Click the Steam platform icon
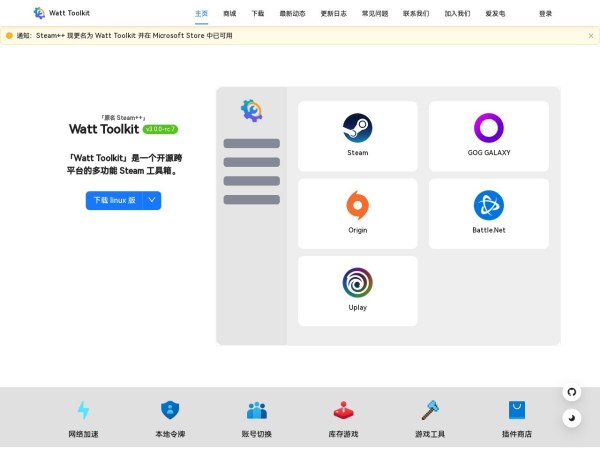Screen dimensions: 600x450 [357, 128]
